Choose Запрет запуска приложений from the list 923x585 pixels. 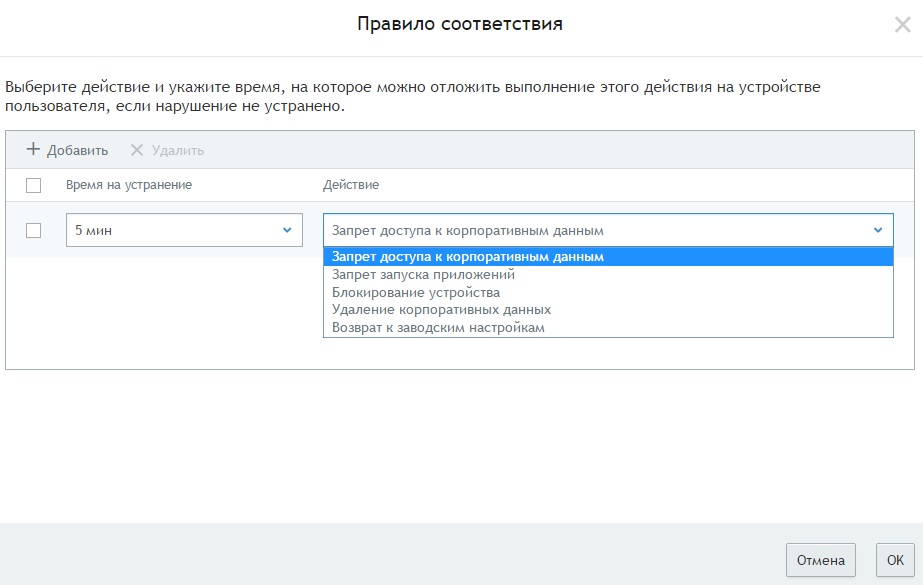[423, 275]
